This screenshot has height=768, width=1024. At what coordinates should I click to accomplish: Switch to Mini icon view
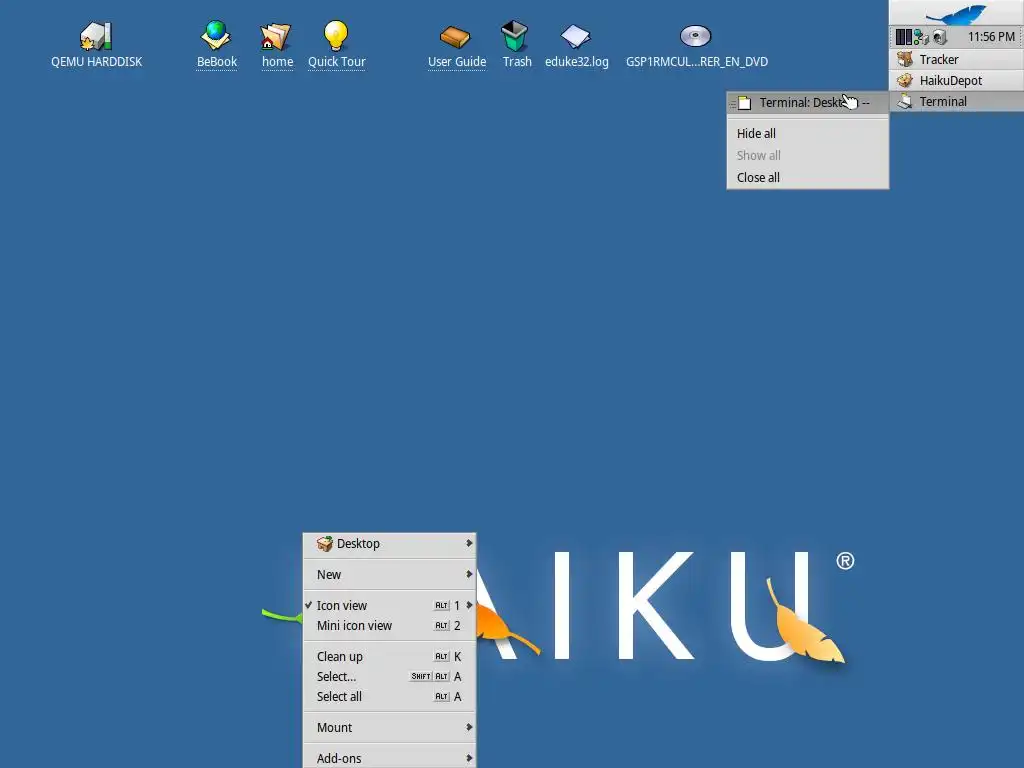389,626
